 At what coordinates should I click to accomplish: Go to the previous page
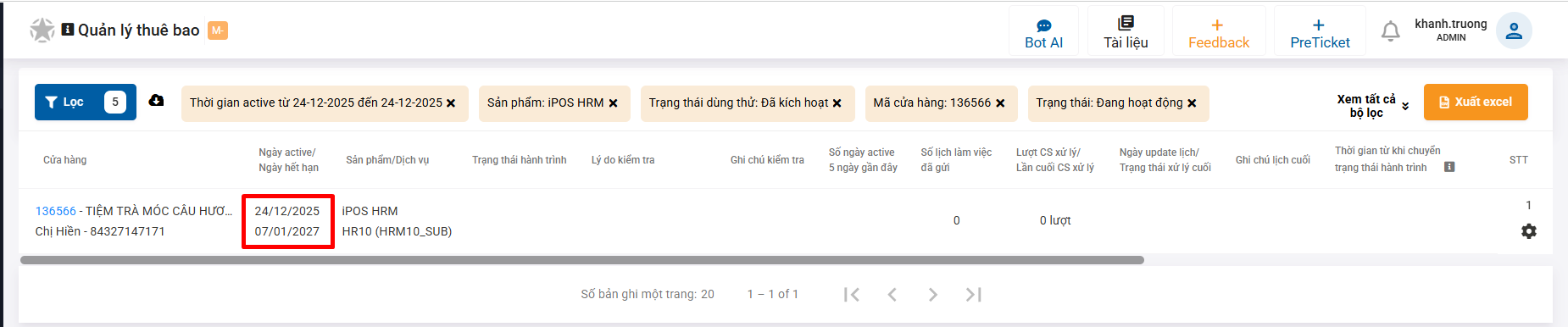[x=892, y=294]
